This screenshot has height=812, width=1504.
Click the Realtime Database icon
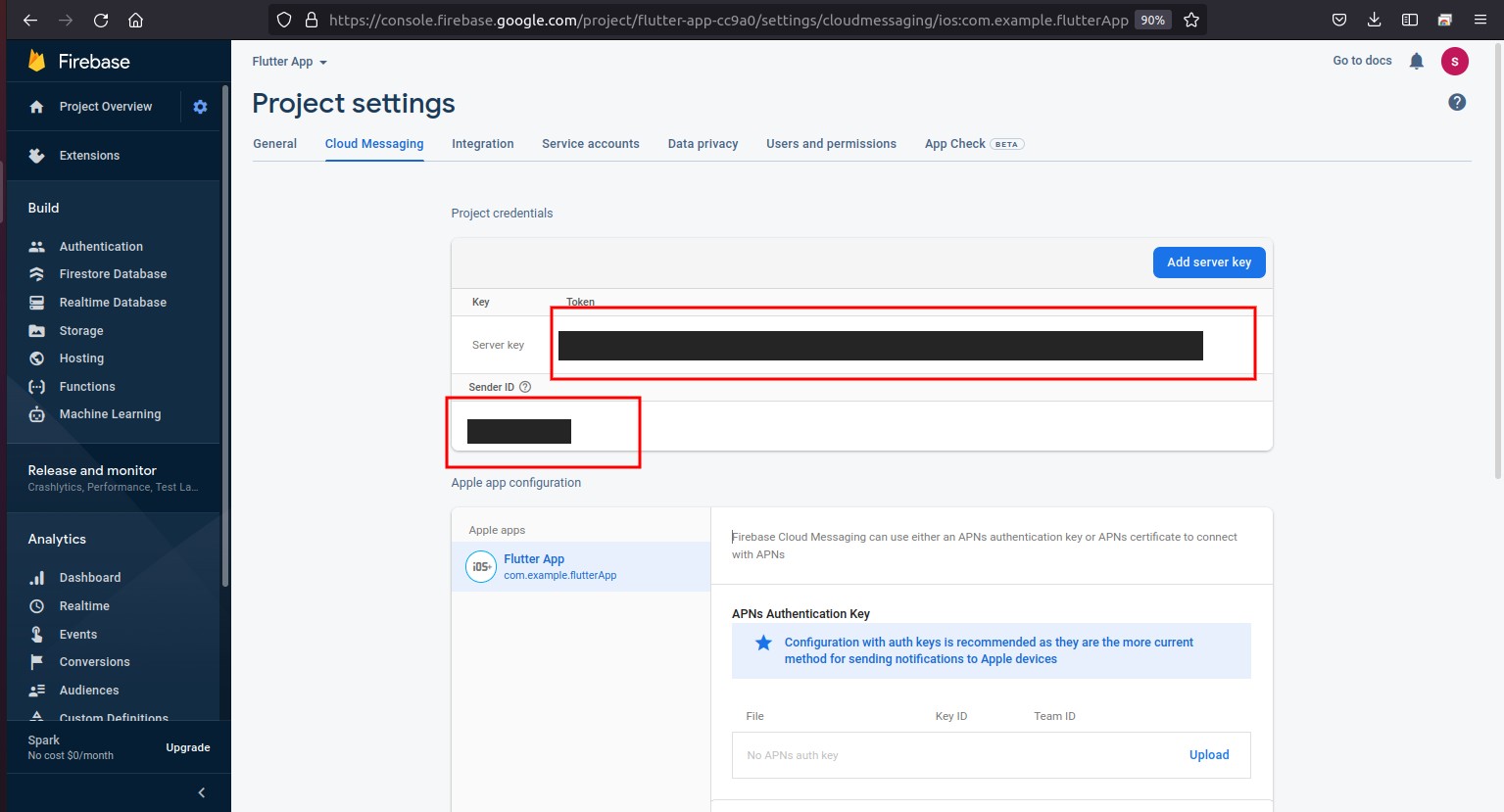coord(36,303)
